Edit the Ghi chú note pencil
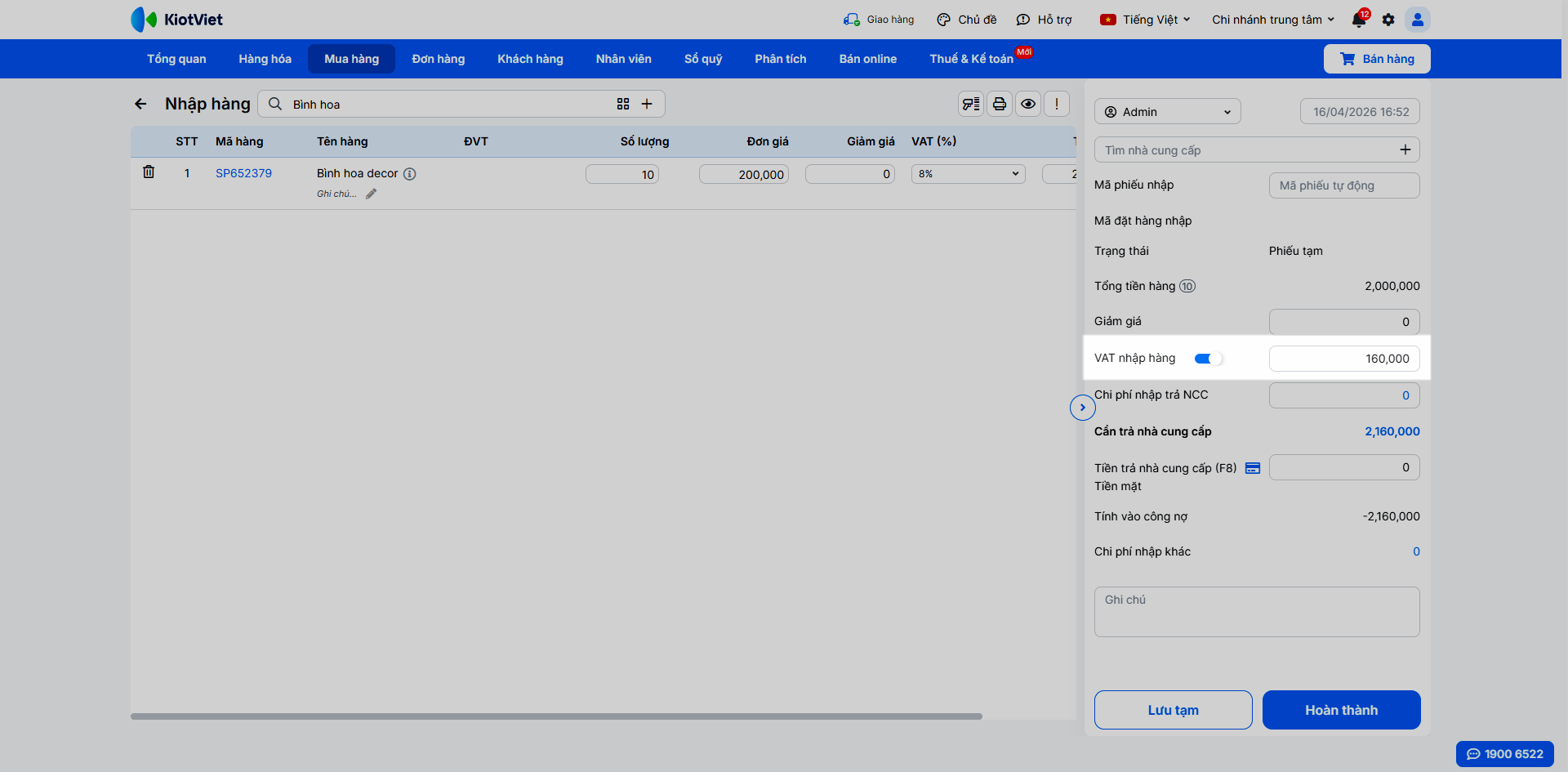 pyautogui.click(x=372, y=194)
